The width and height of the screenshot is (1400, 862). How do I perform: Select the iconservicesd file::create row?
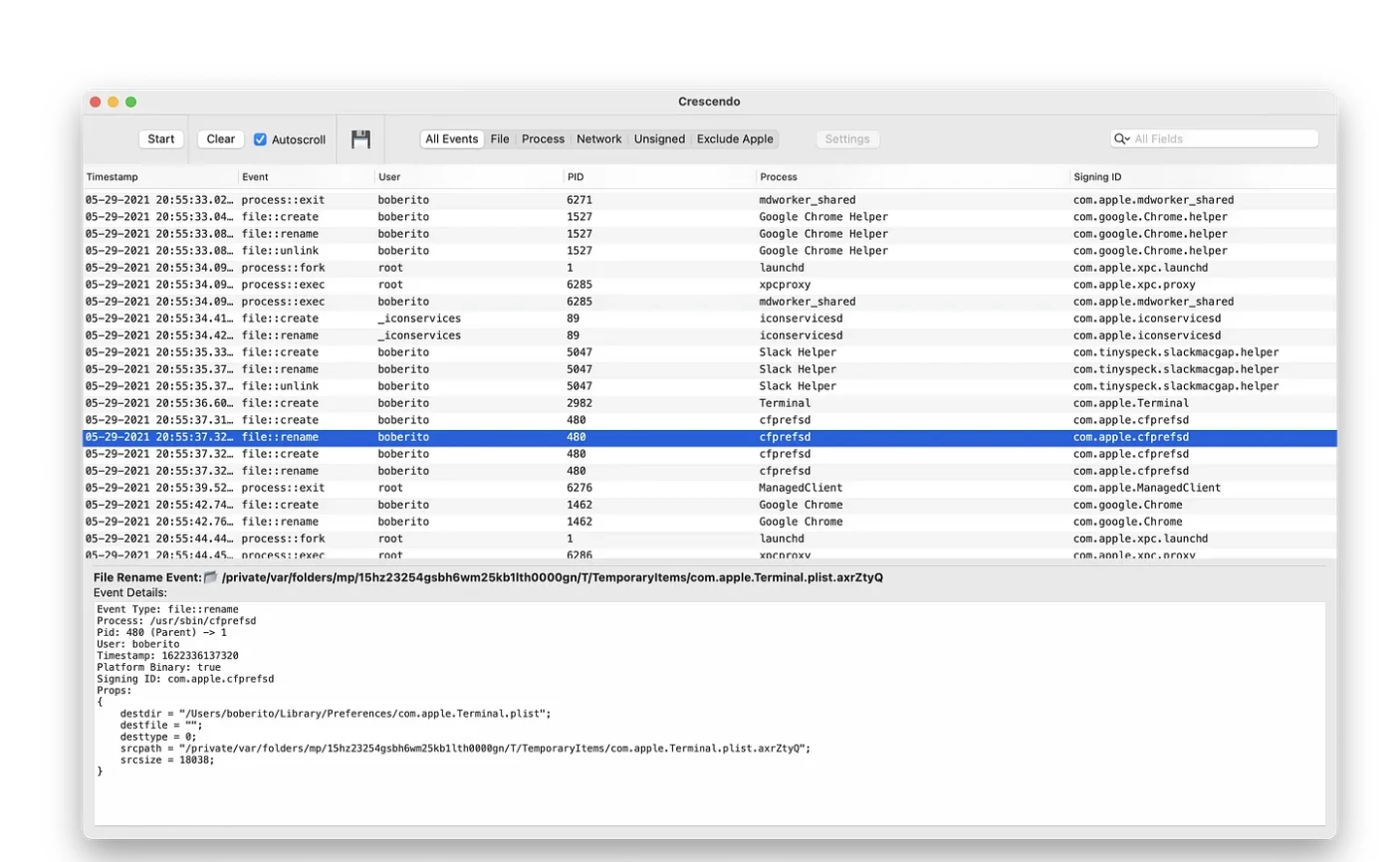pyautogui.click(x=709, y=319)
